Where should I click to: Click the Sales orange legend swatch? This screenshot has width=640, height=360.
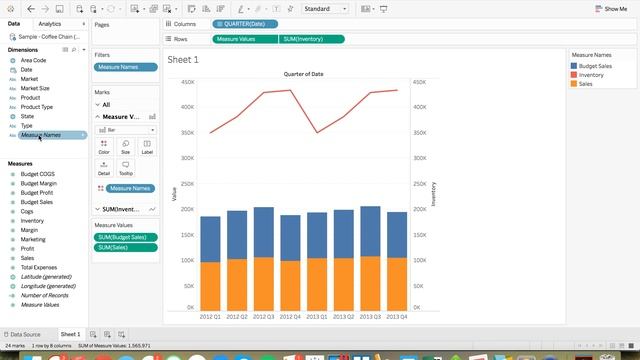[574, 84]
